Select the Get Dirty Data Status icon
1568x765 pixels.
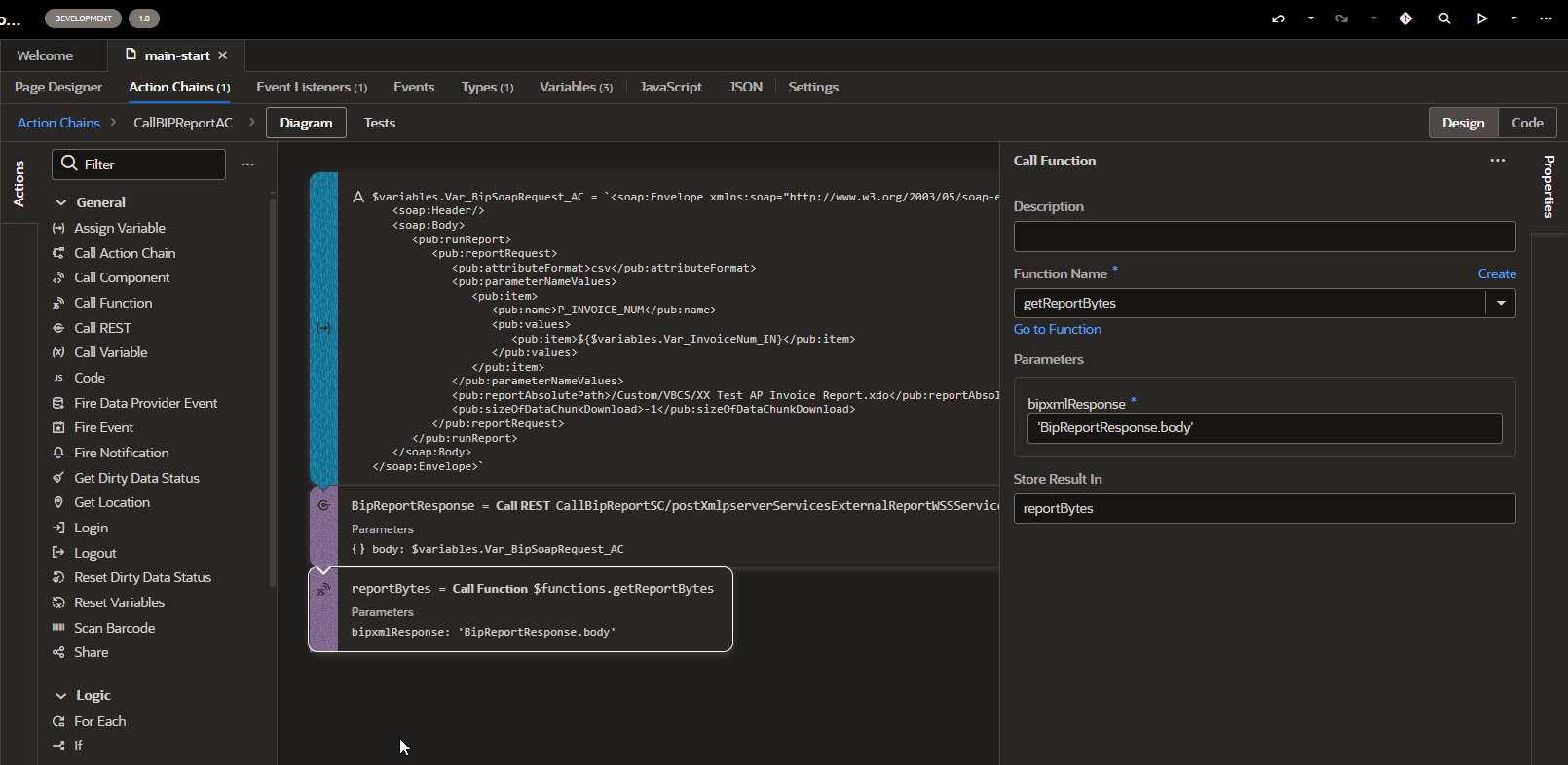click(58, 478)
